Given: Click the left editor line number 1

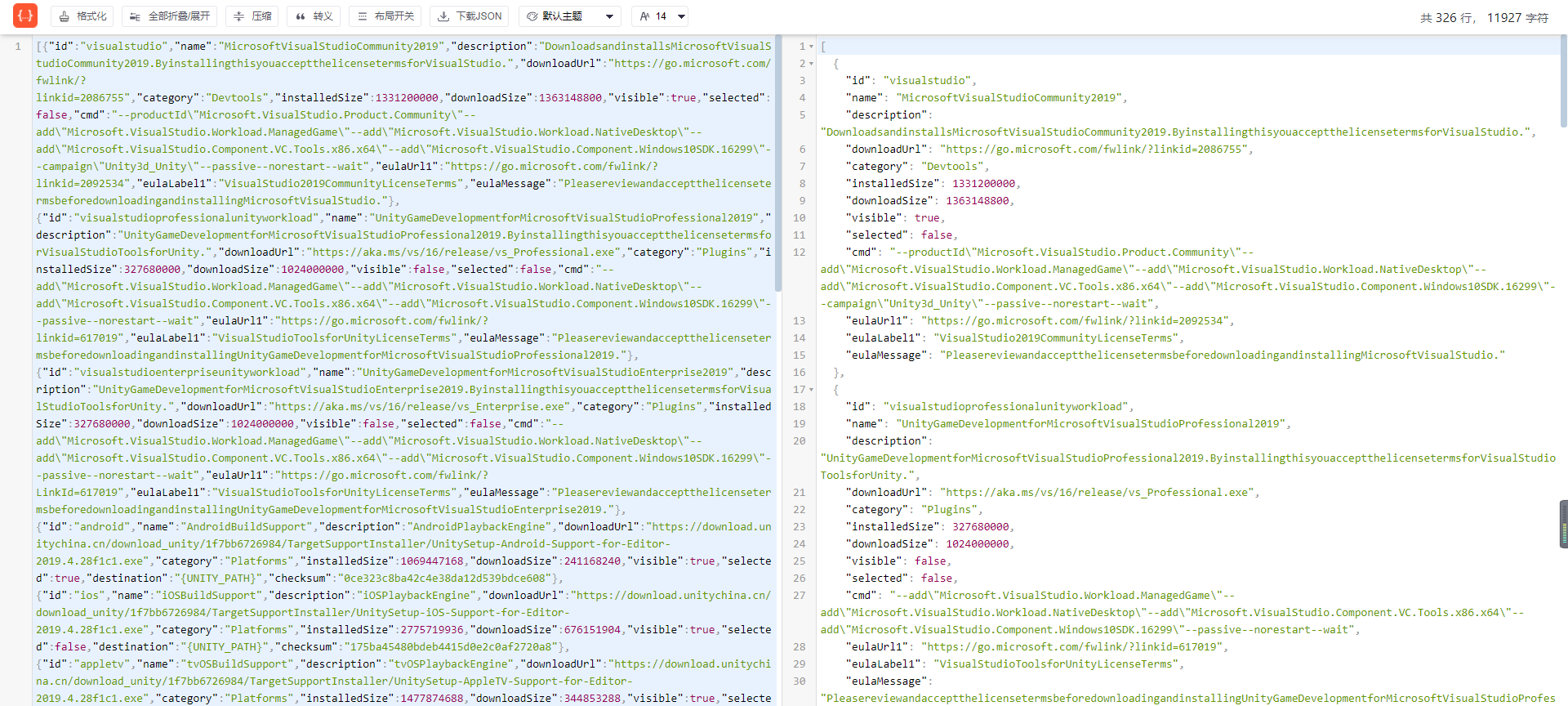Looking at the screenshot, I should pyautogui.click(x=18, y=47).
